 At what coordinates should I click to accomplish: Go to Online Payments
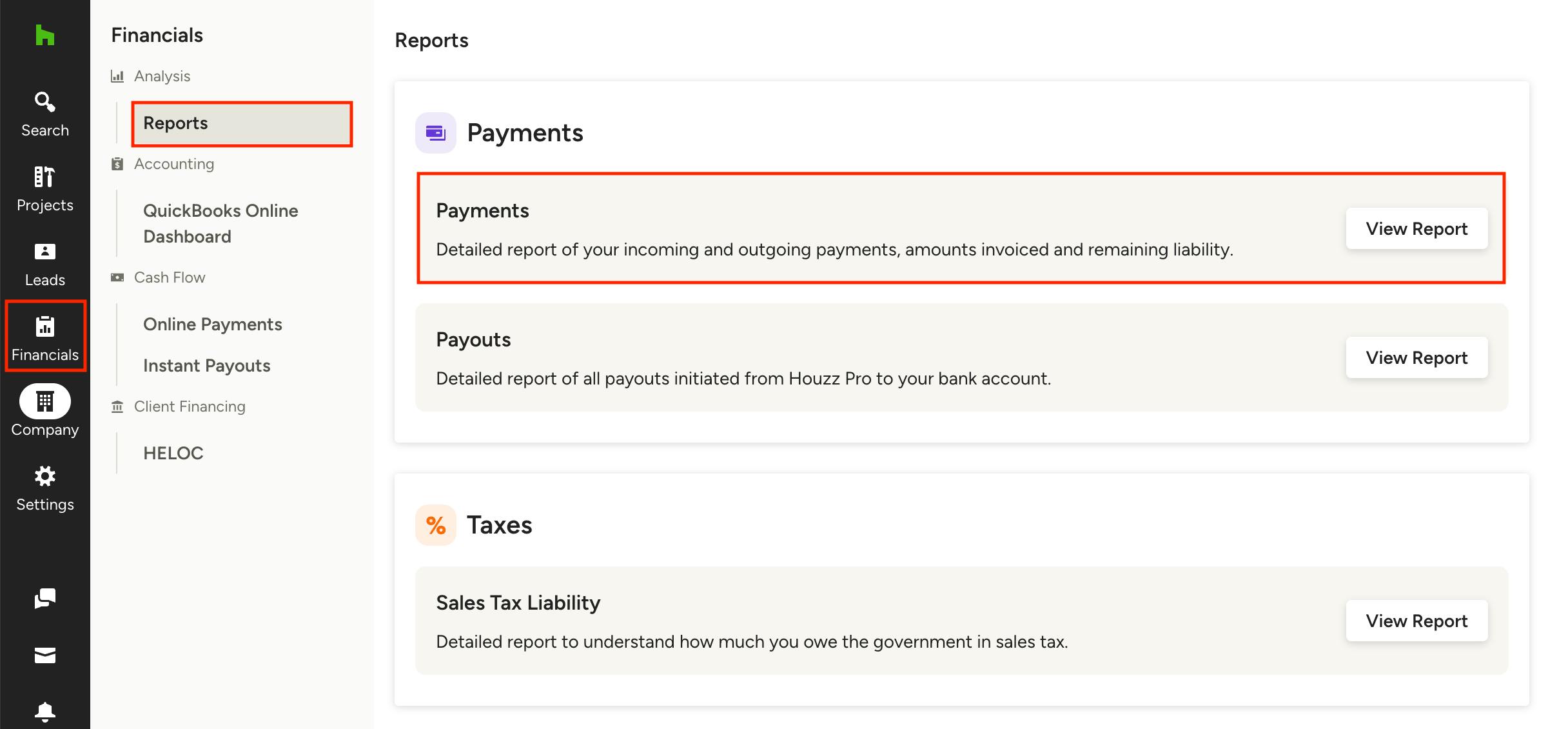[213, 324]
